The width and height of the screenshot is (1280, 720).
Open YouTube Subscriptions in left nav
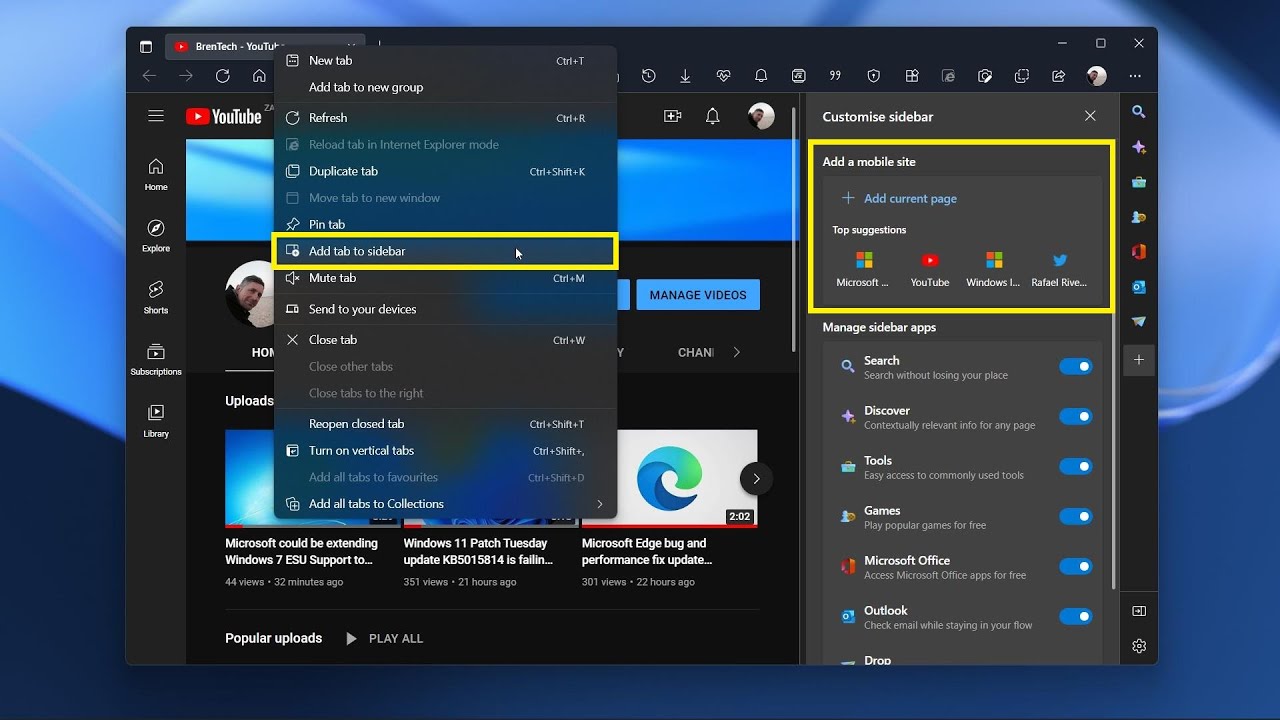(156, 360)
